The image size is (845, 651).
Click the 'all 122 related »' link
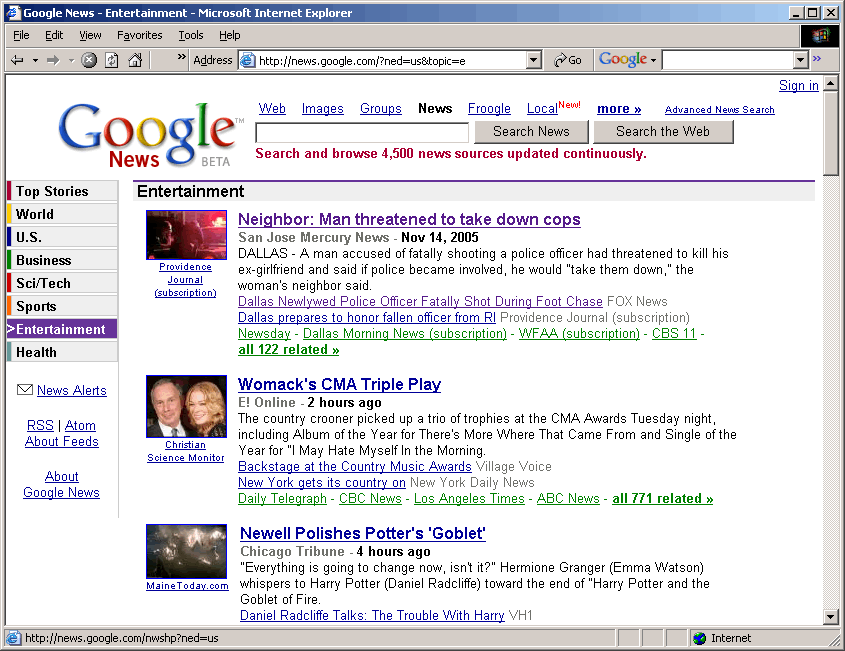tap(289, 349)
